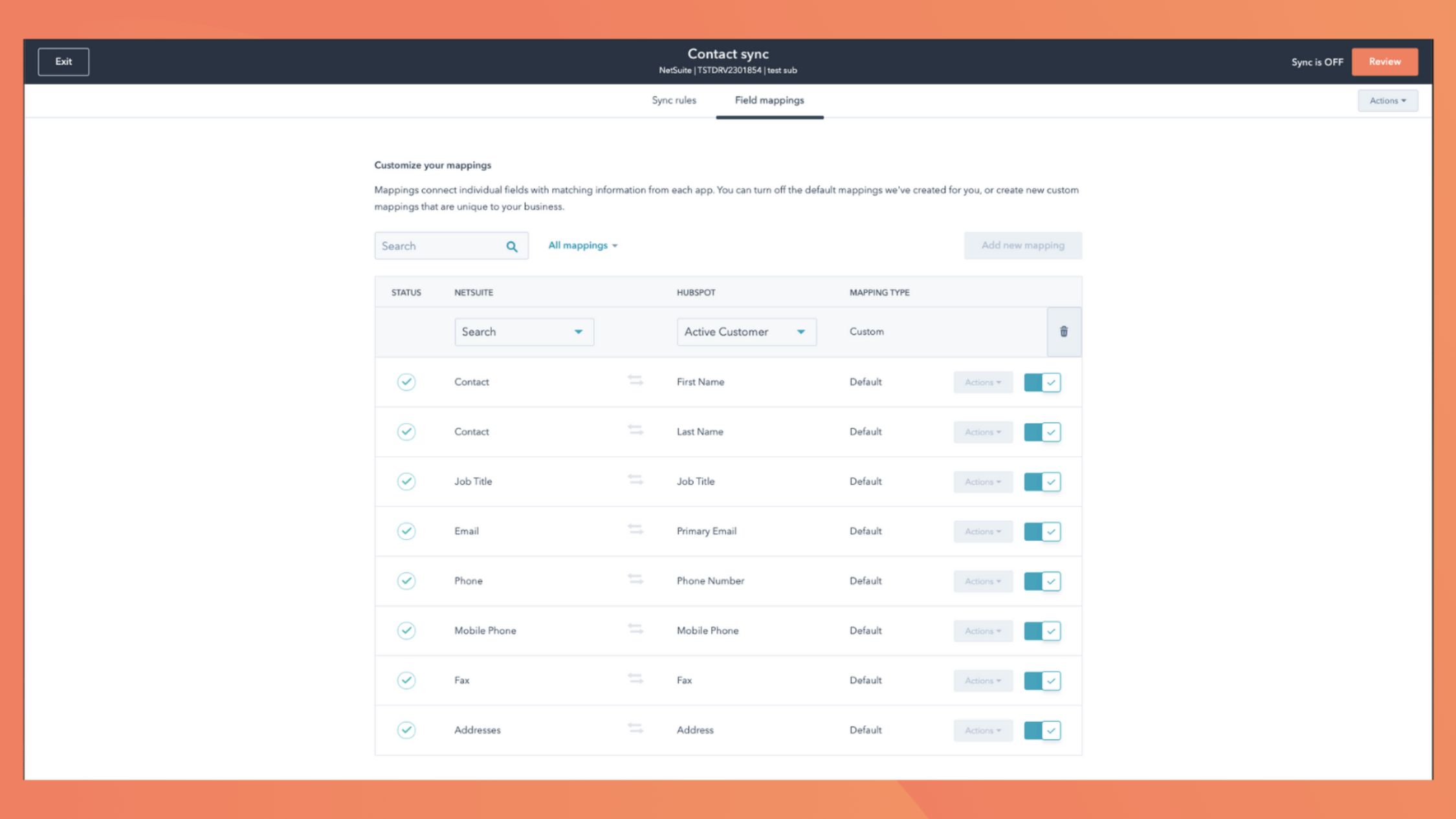Click the status check icon for Fax
1456x819 pixels.
pos(406,680)
